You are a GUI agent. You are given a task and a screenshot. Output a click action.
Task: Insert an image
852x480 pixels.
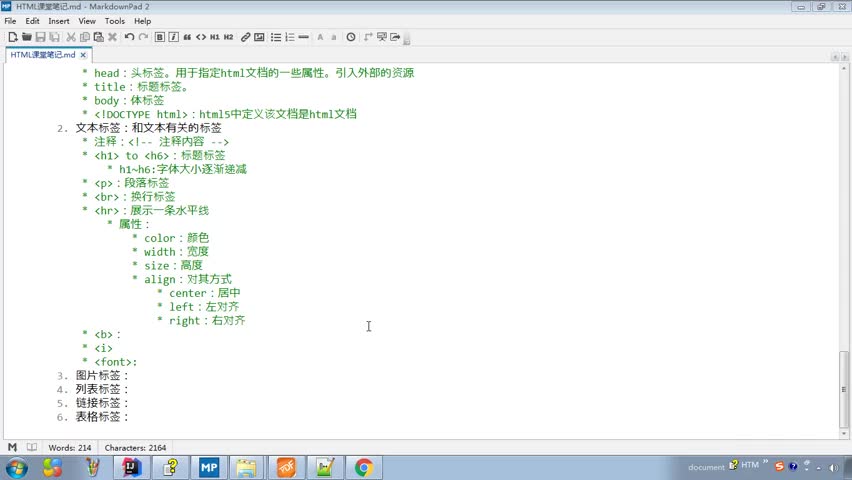point(259,37)
